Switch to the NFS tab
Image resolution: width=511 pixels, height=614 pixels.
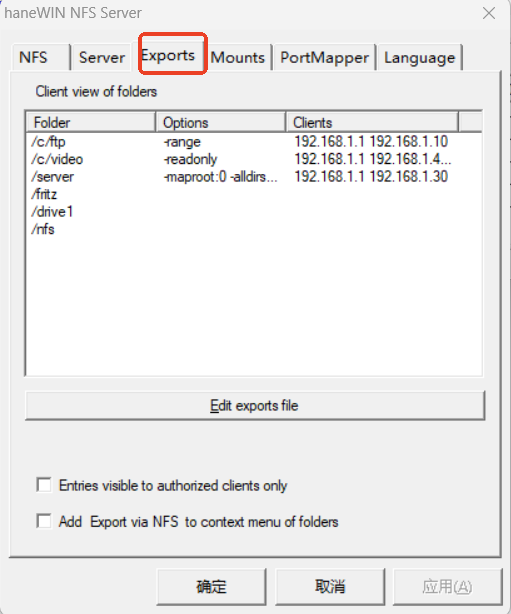(x=41, y=58)
